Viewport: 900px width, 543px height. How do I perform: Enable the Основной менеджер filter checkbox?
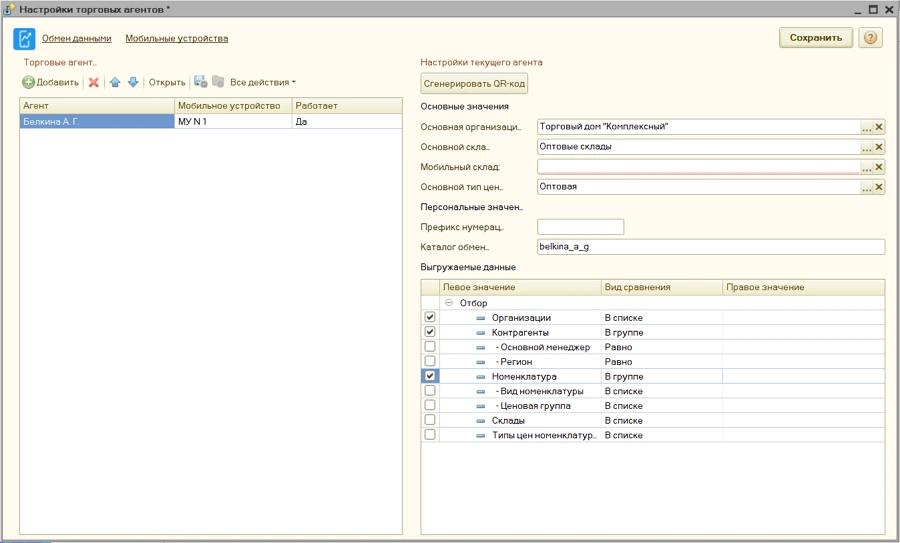tap(429, 346)
